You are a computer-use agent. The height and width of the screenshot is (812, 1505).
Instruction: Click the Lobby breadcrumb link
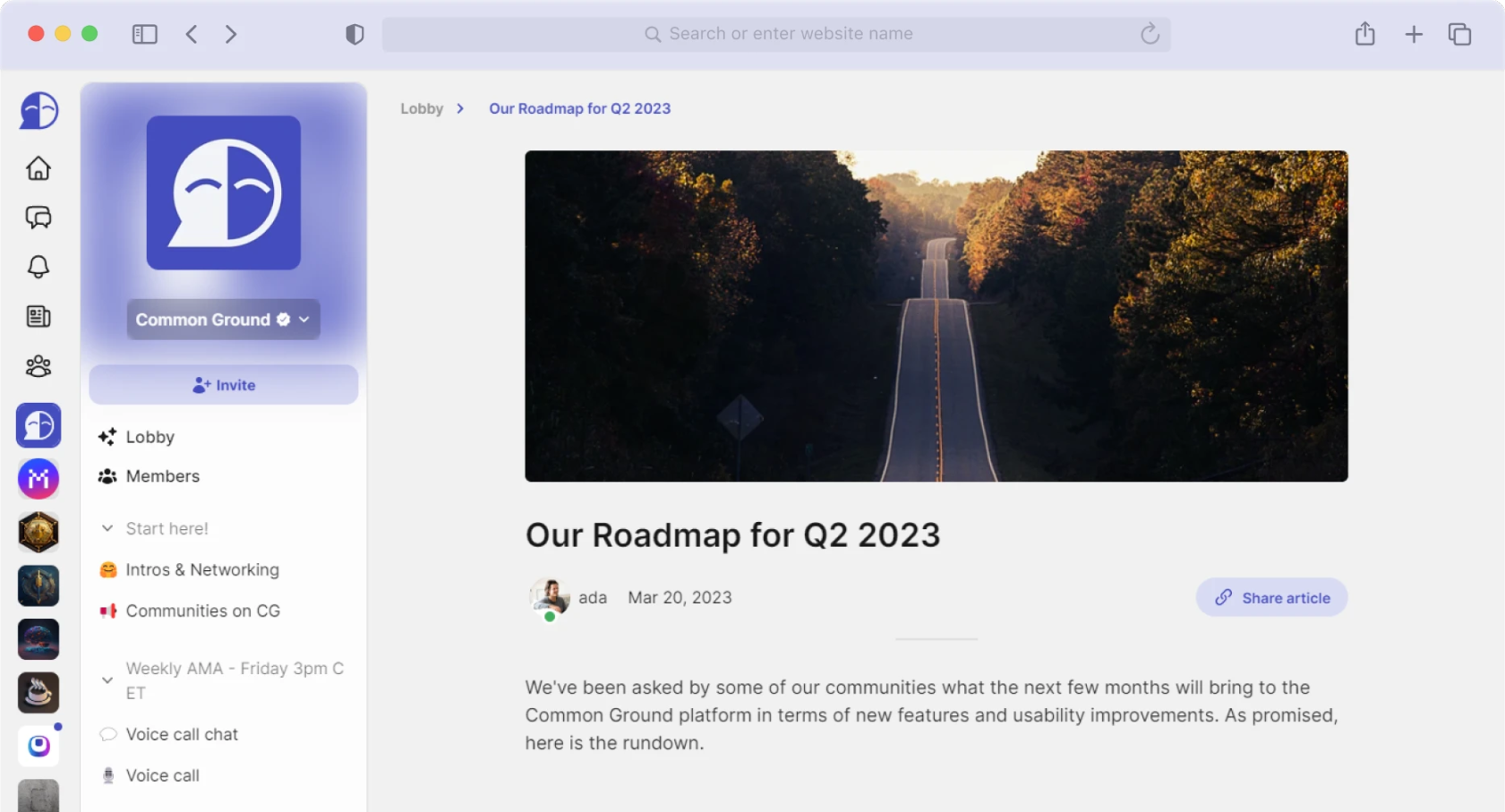422,108
